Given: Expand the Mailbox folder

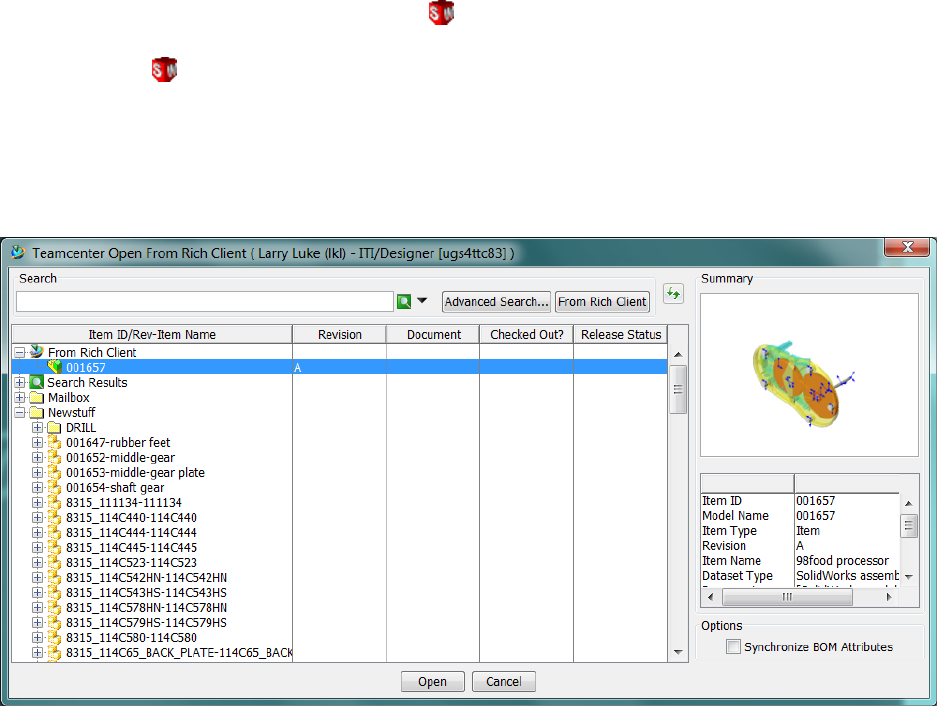Looking at the screenshot, I should 20,398.
